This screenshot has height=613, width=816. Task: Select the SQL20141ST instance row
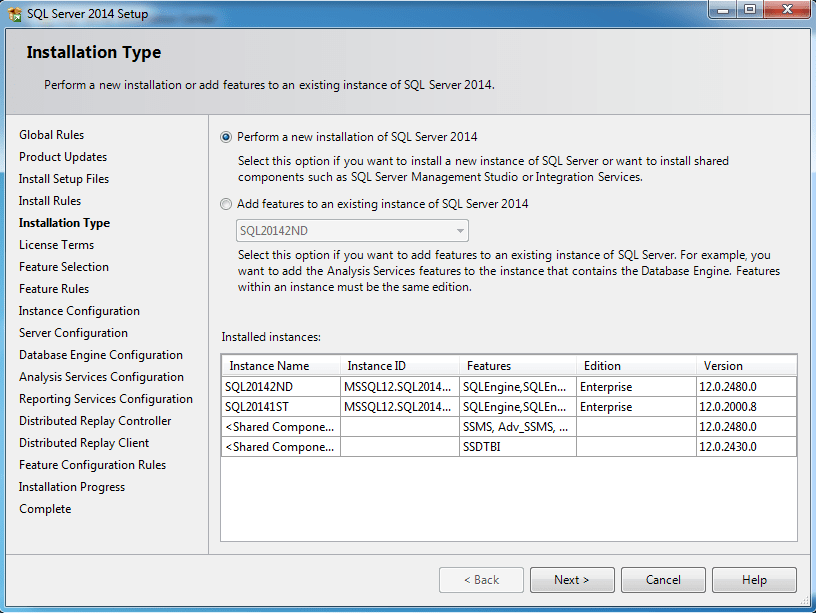point(280,407)
